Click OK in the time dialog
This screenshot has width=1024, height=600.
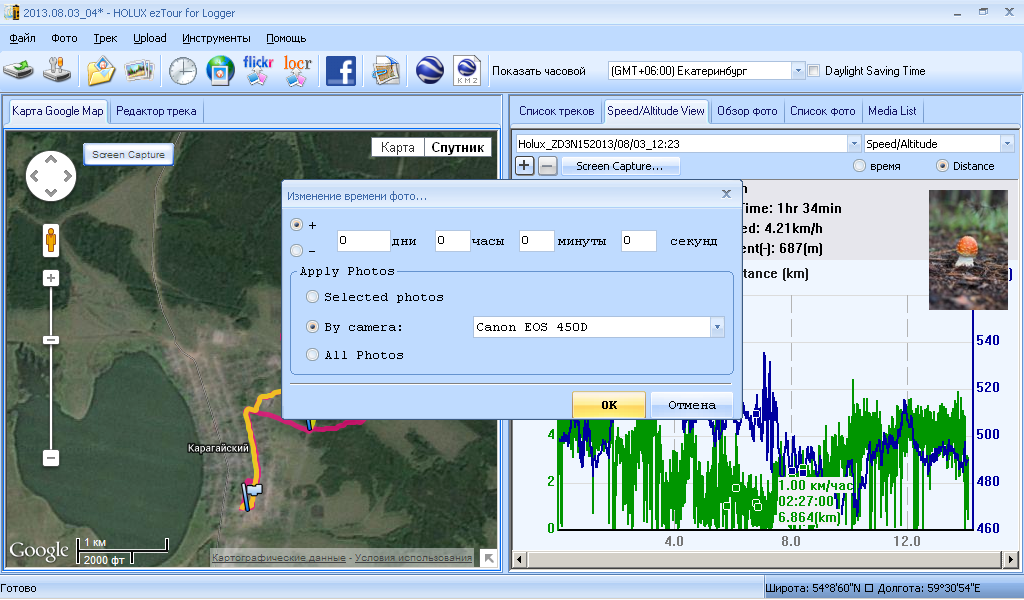pos(609,405)
